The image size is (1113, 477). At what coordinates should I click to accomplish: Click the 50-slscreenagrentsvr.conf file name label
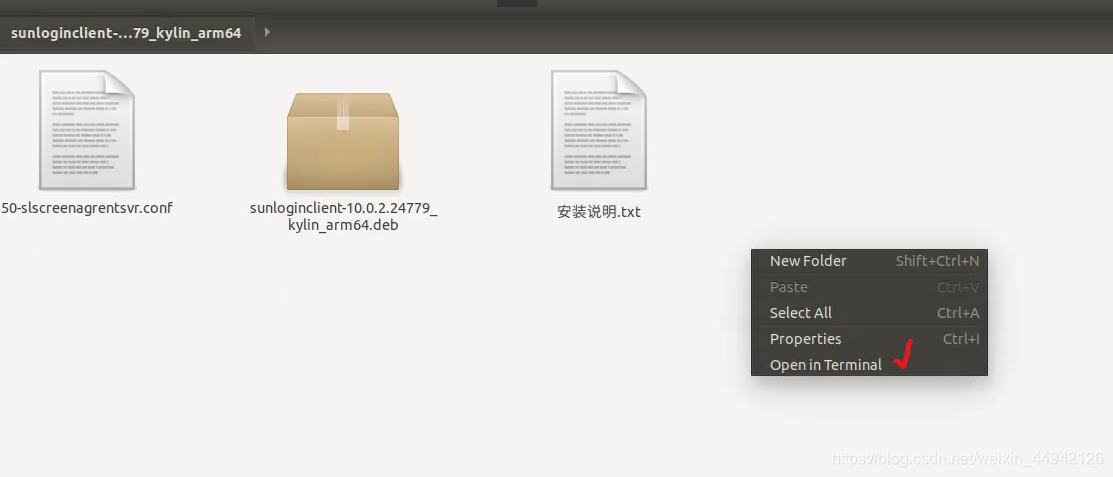87,208
